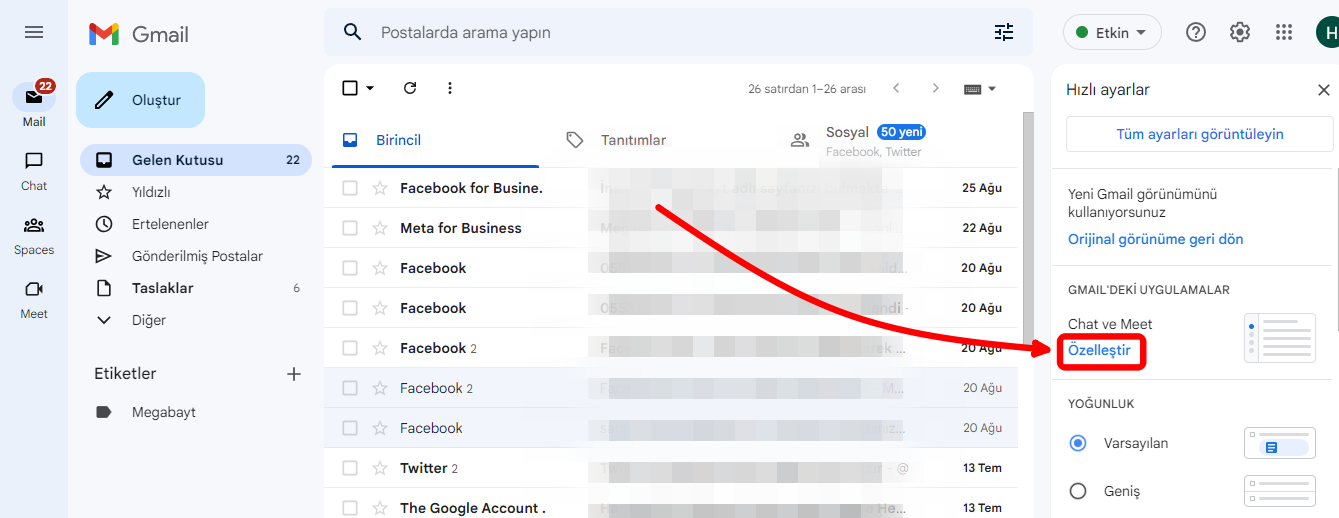
Task: Open the Google apps grid icon
Action: (x=1284, y=32)
